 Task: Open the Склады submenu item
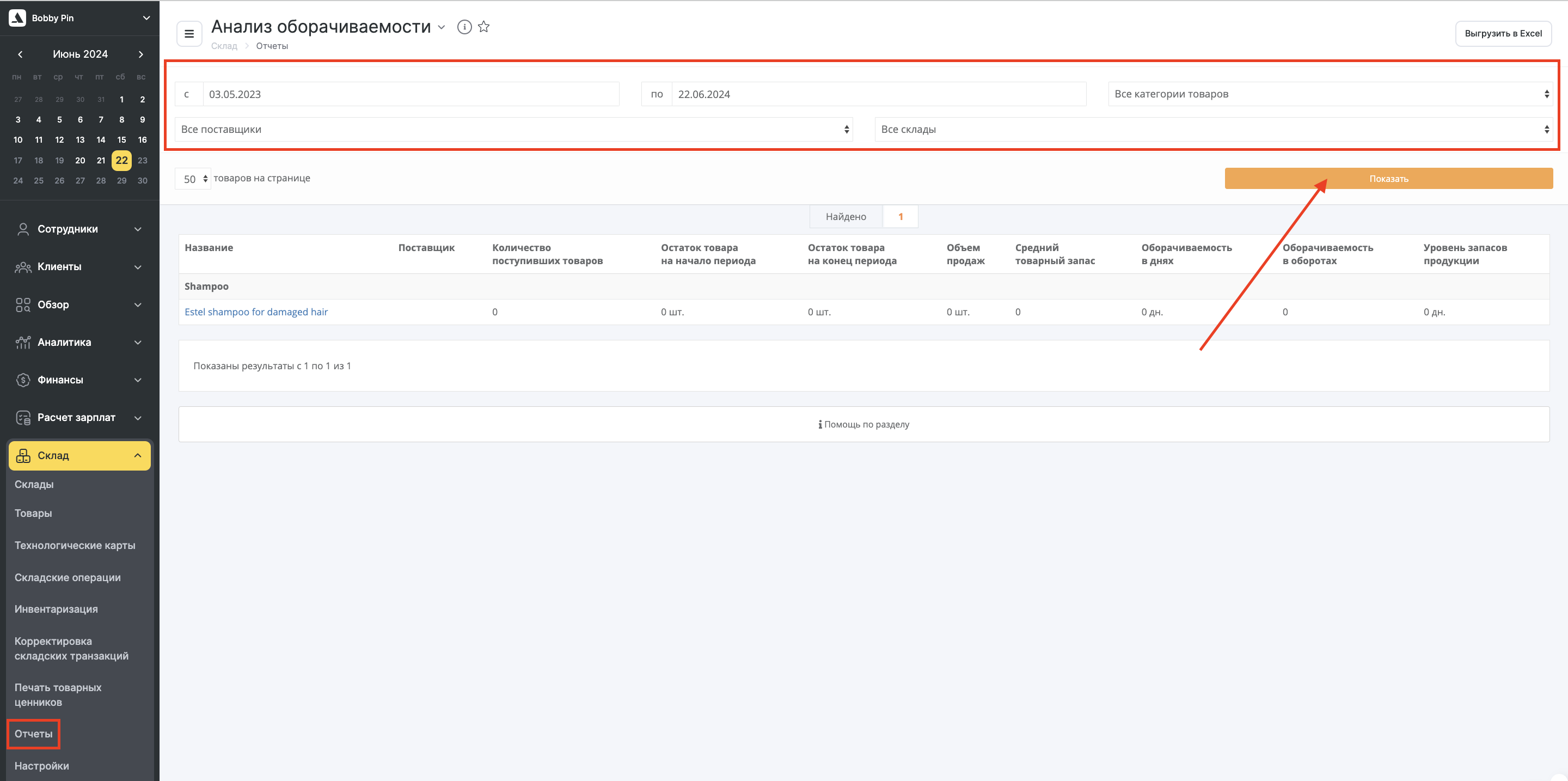pos(34,484)
